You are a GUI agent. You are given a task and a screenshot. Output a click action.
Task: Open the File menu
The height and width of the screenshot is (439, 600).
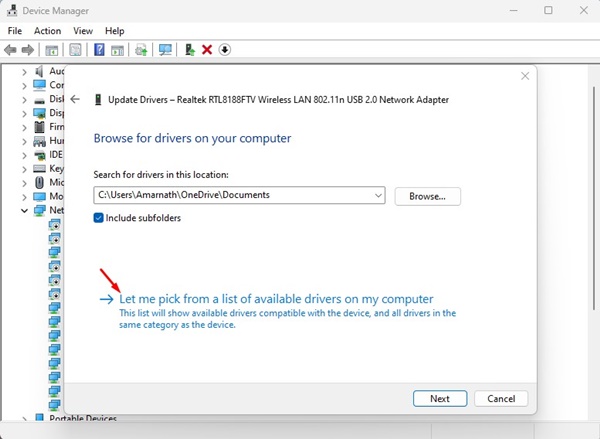[x=15, y=31]
